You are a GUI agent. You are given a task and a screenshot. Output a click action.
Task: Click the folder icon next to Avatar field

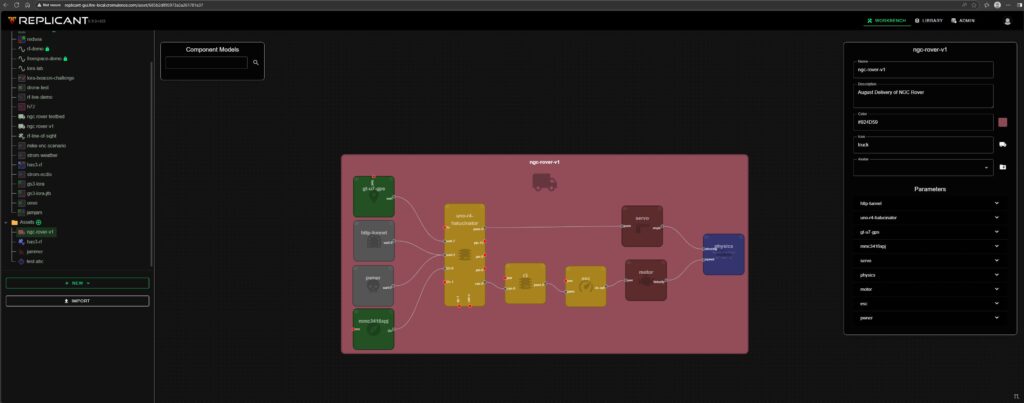1002,167
